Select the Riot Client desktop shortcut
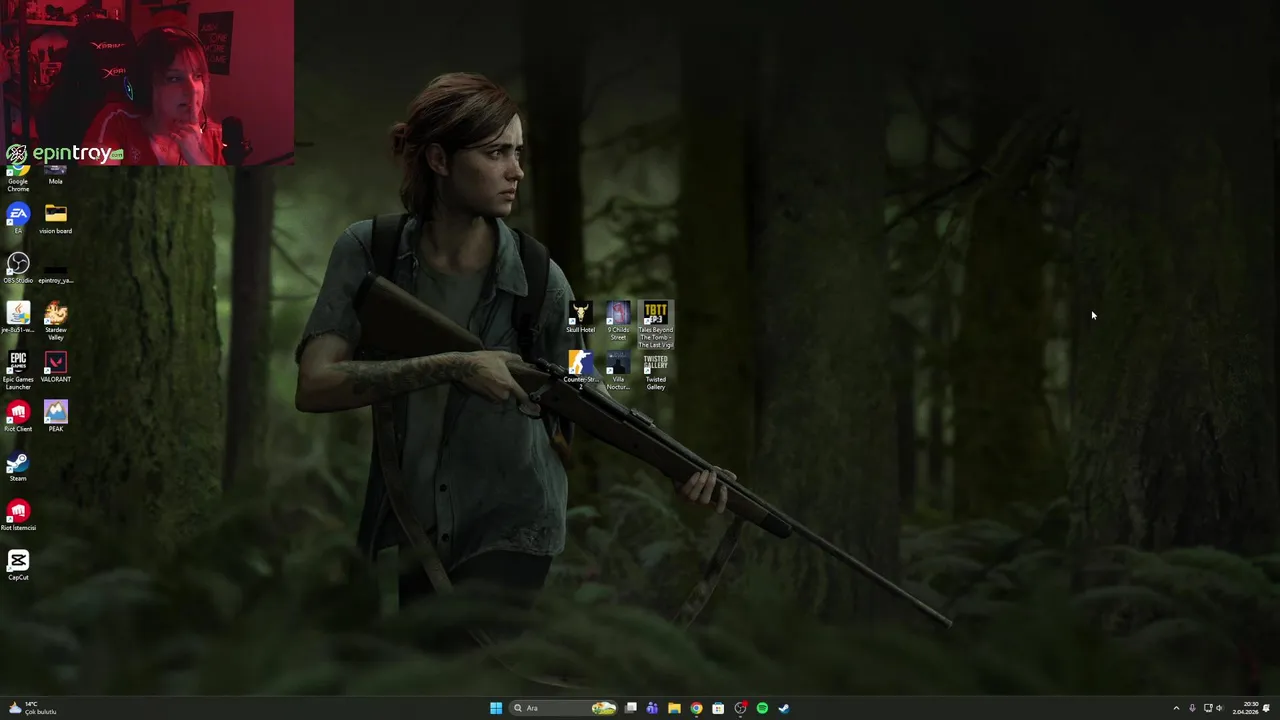The width and height of the screenshot is (1280, 720). pyautogui.click(x=18, y=416)
